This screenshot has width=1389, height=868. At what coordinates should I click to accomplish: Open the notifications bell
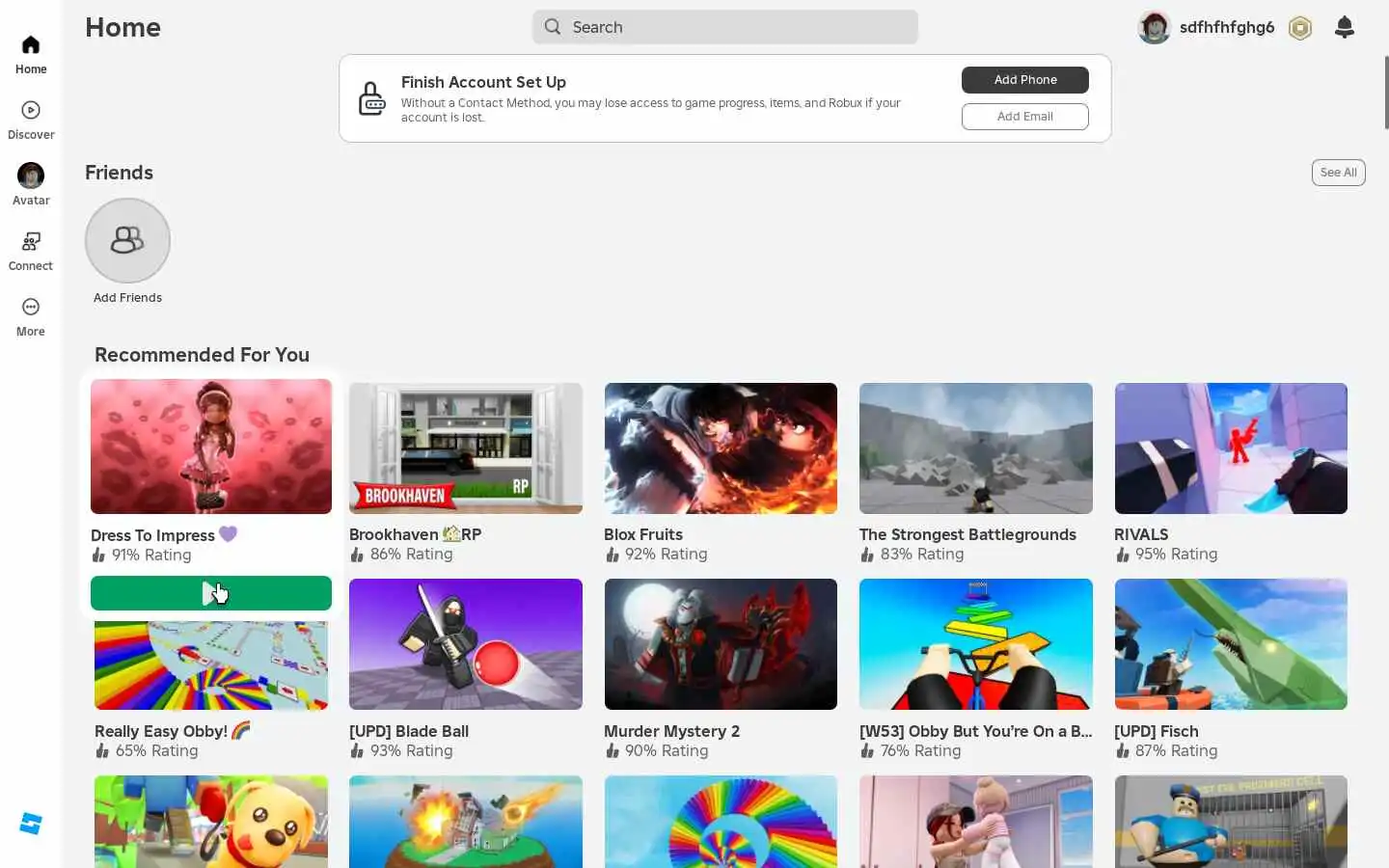[1345, 27]
